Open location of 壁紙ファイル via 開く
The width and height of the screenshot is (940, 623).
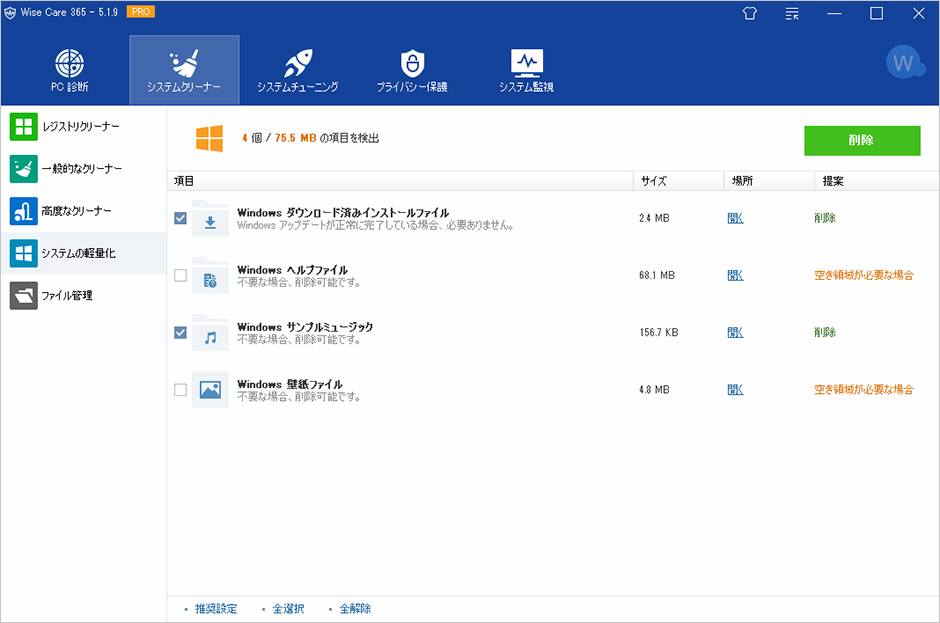click(x=735, y=390)
